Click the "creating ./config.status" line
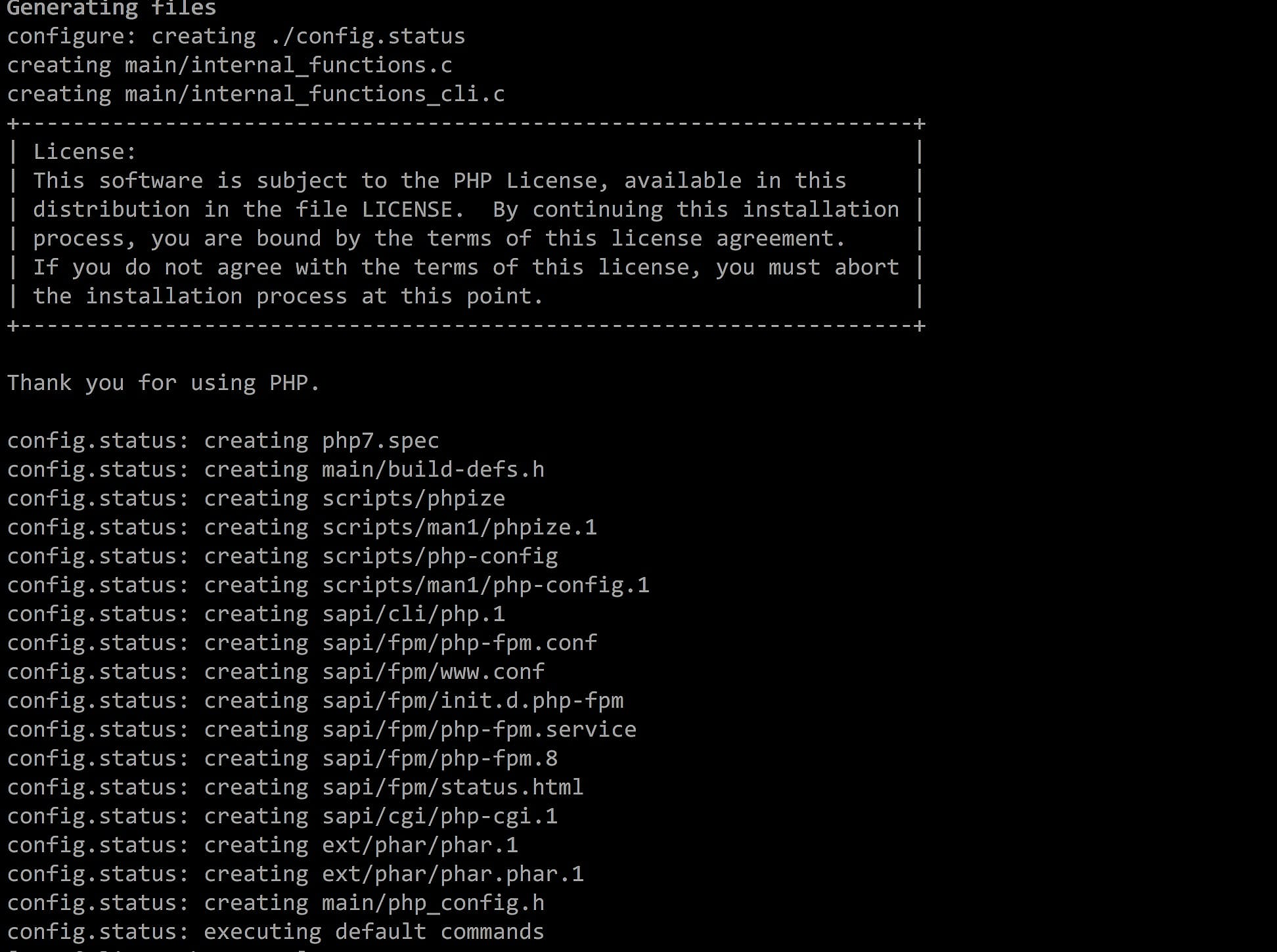 pos(308,36)
